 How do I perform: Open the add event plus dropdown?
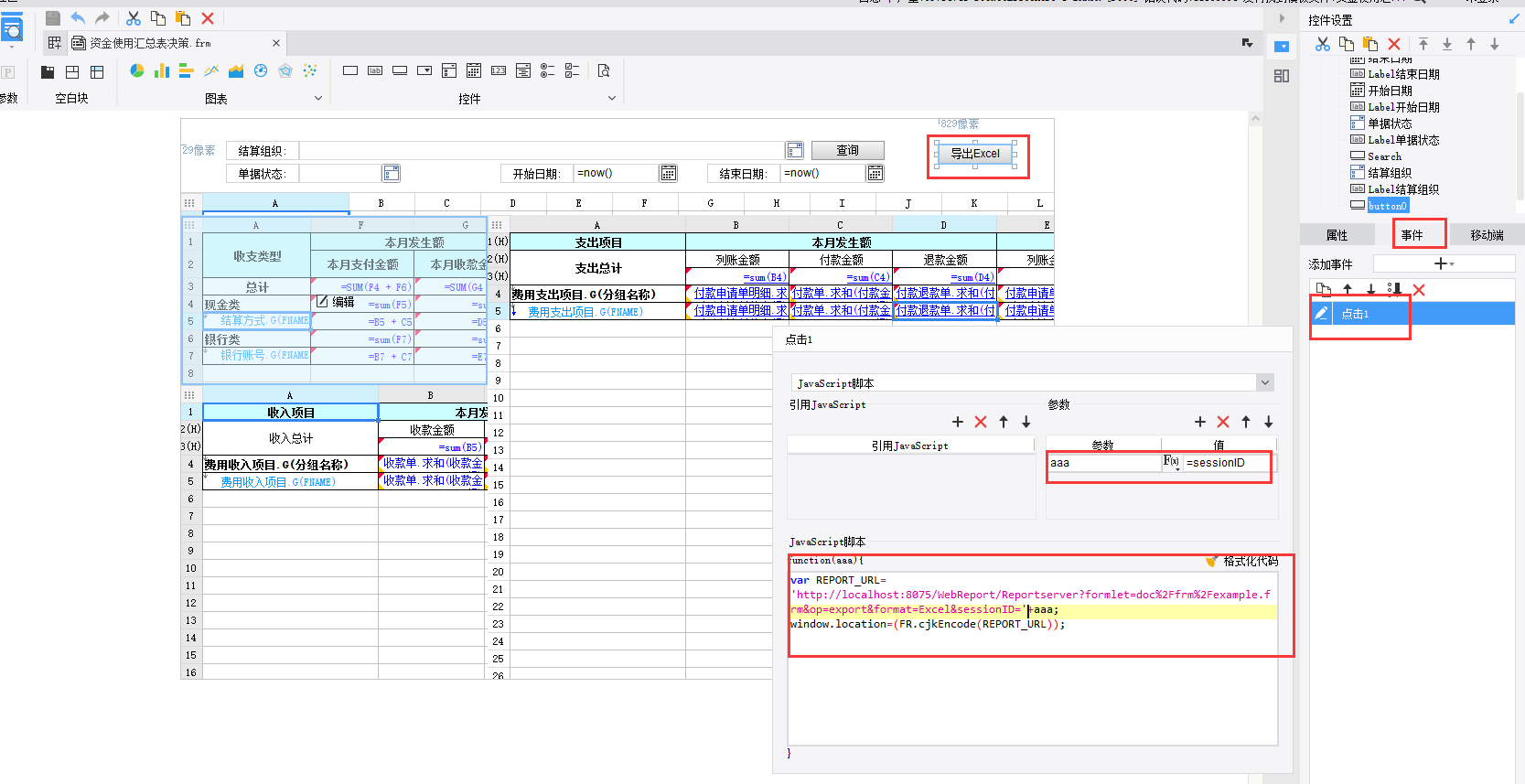click(x=1443, y=263)
